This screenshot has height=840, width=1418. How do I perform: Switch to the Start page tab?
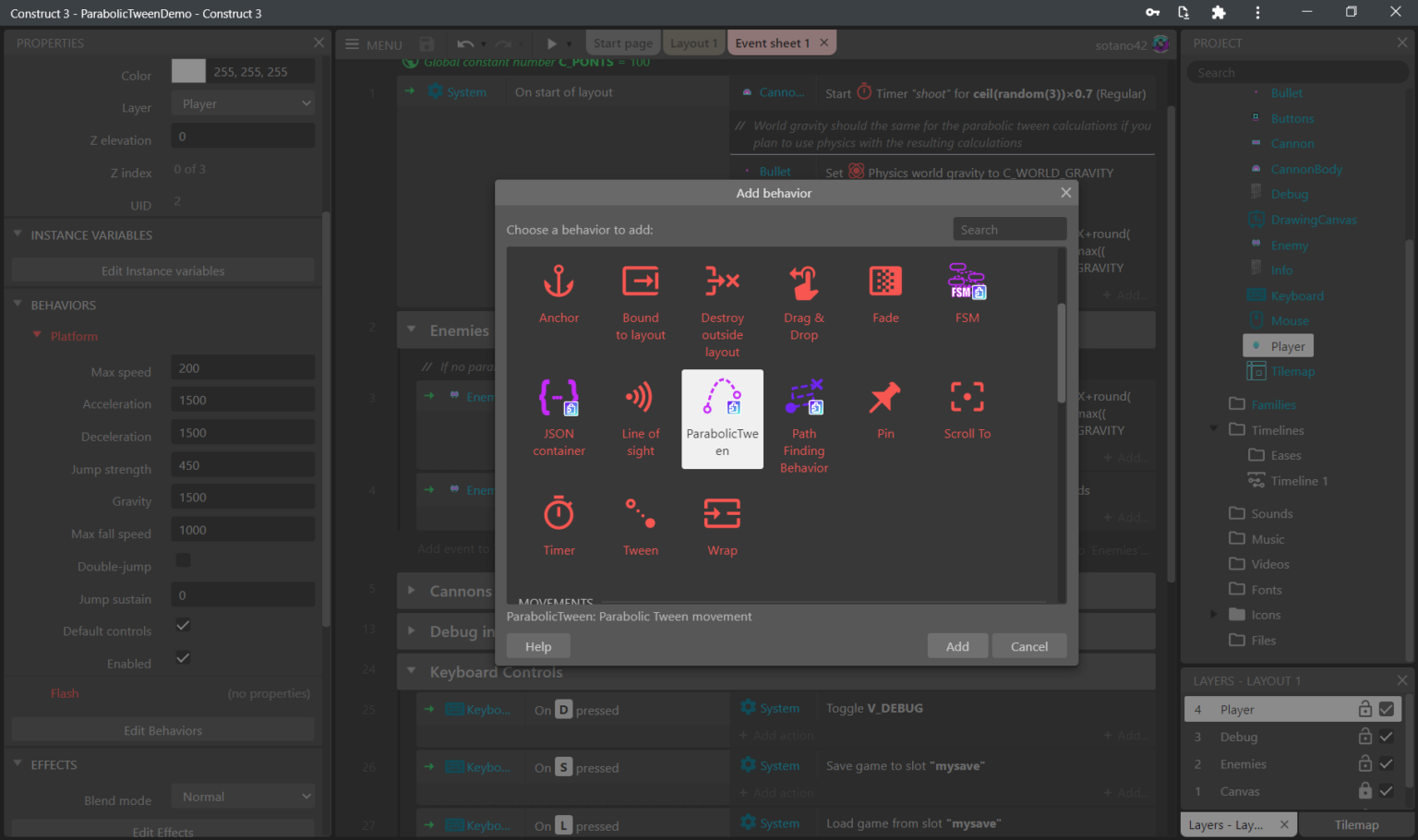point(622,43)
